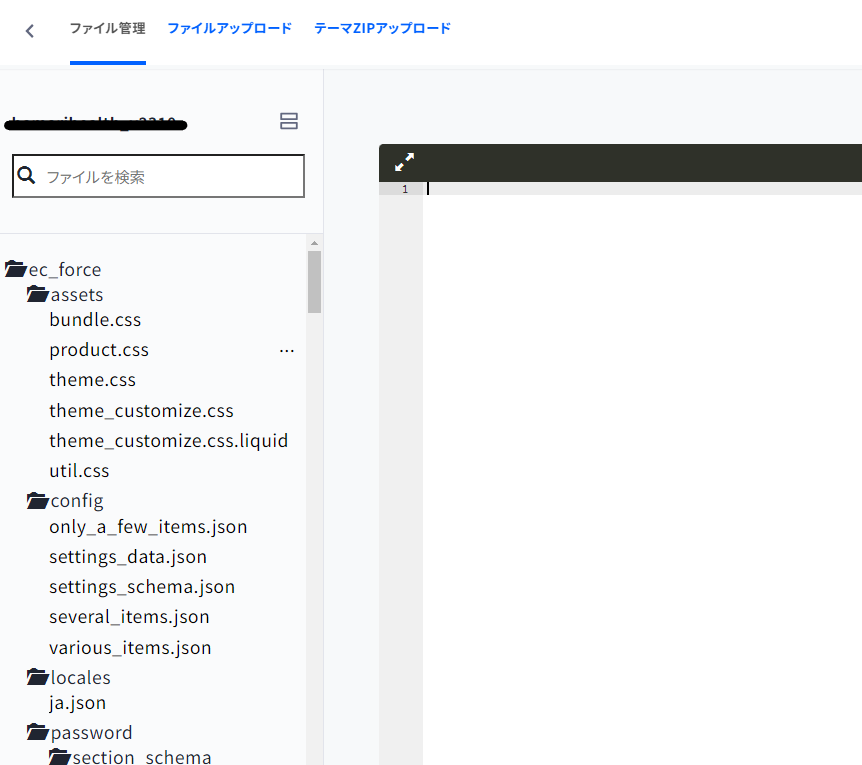862x765 pixels.
Task: Collapse the config folder
Action: (38, 500)
